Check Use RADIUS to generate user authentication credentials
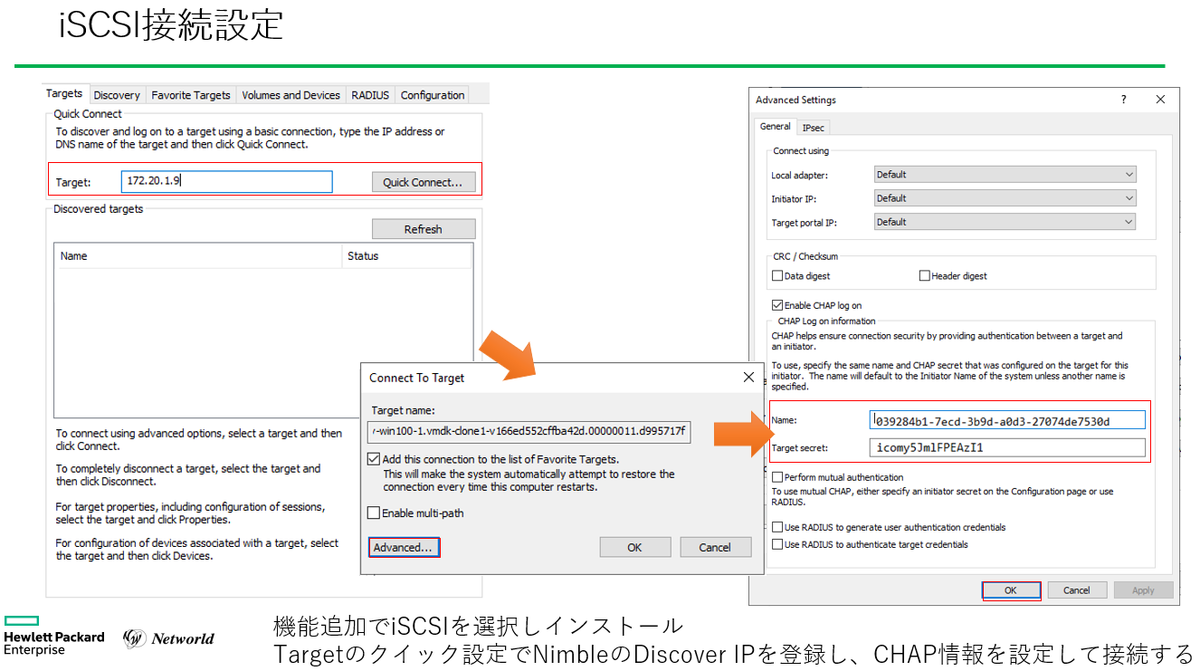The image size is (1200, 671). [777, 527]
